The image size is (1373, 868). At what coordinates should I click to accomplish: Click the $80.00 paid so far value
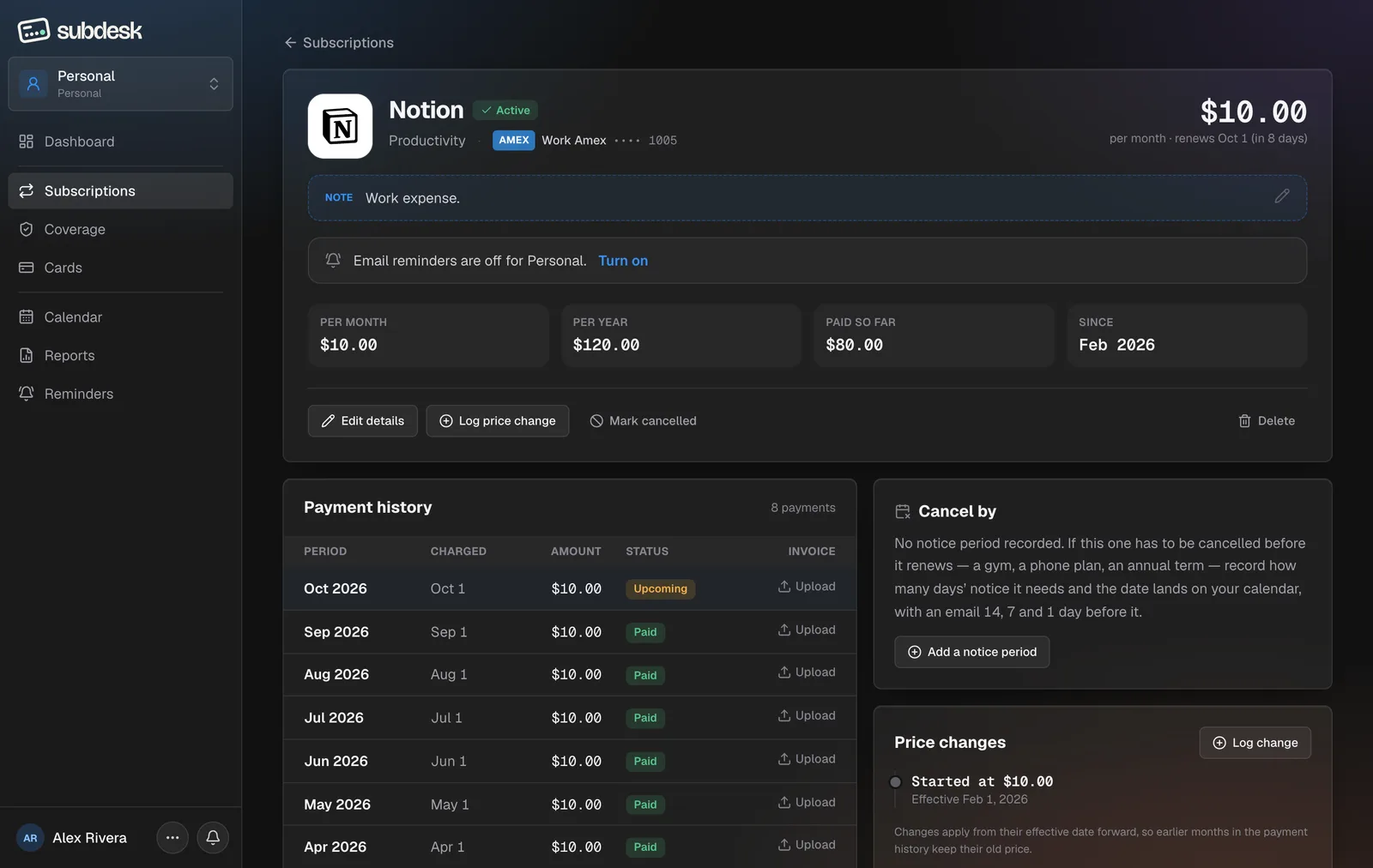[854, 345]
